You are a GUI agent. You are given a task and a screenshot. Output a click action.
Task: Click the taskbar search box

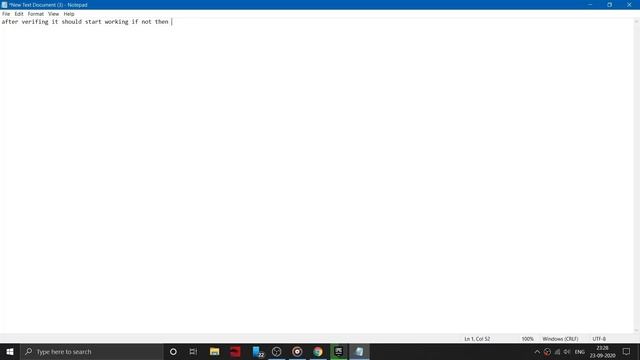click(91, 351)
